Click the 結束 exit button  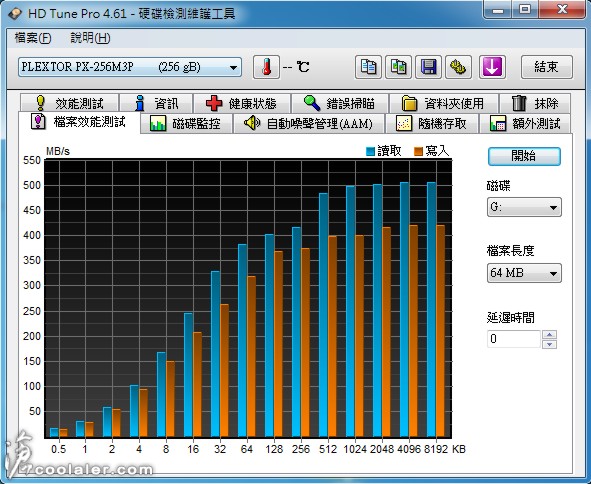(x=547, y=67)
